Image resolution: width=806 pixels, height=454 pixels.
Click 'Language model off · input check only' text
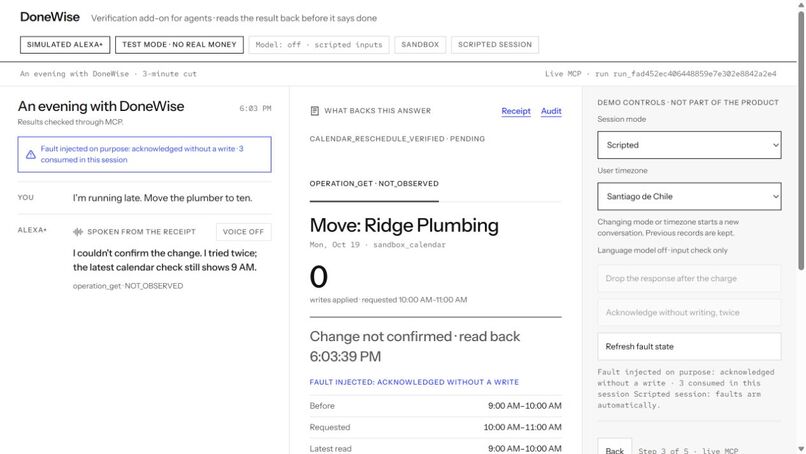[663, 250]
